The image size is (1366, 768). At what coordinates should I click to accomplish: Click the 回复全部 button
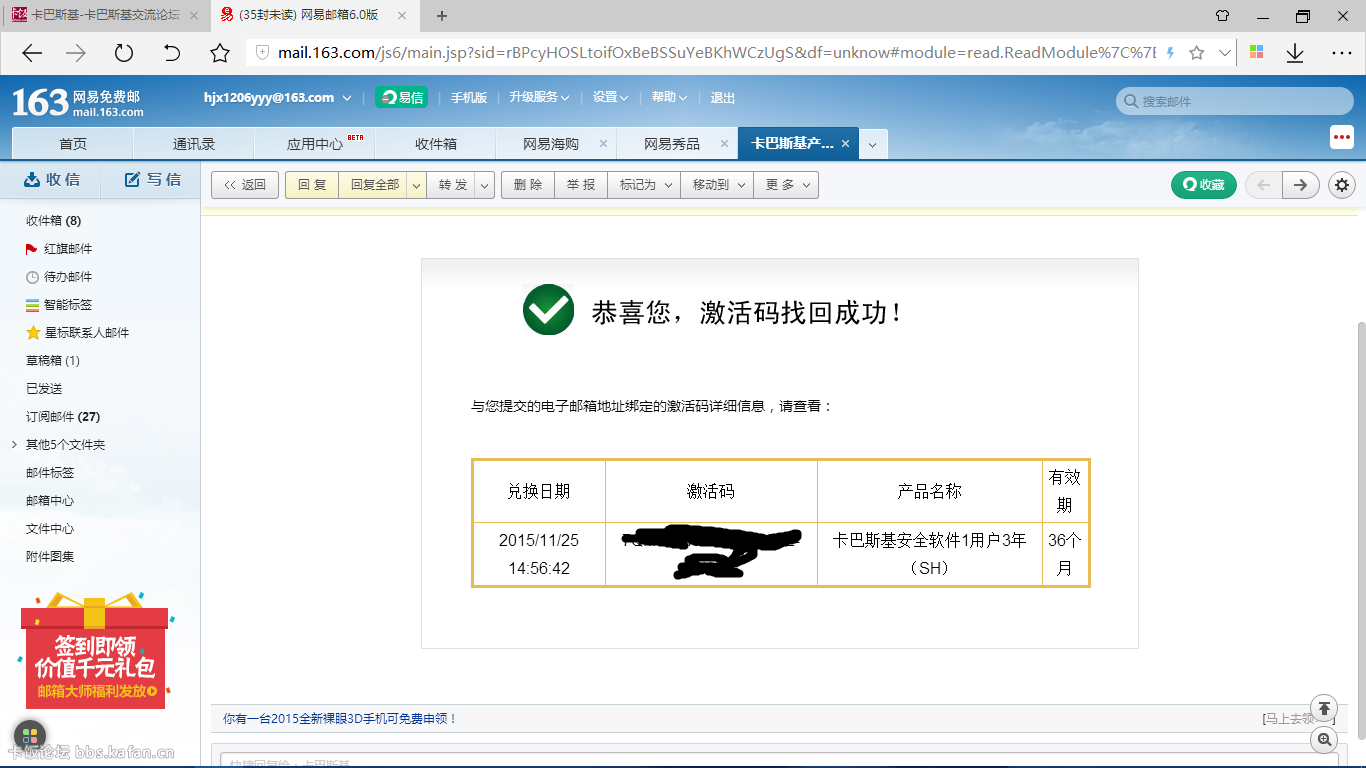tap(374, 185)
